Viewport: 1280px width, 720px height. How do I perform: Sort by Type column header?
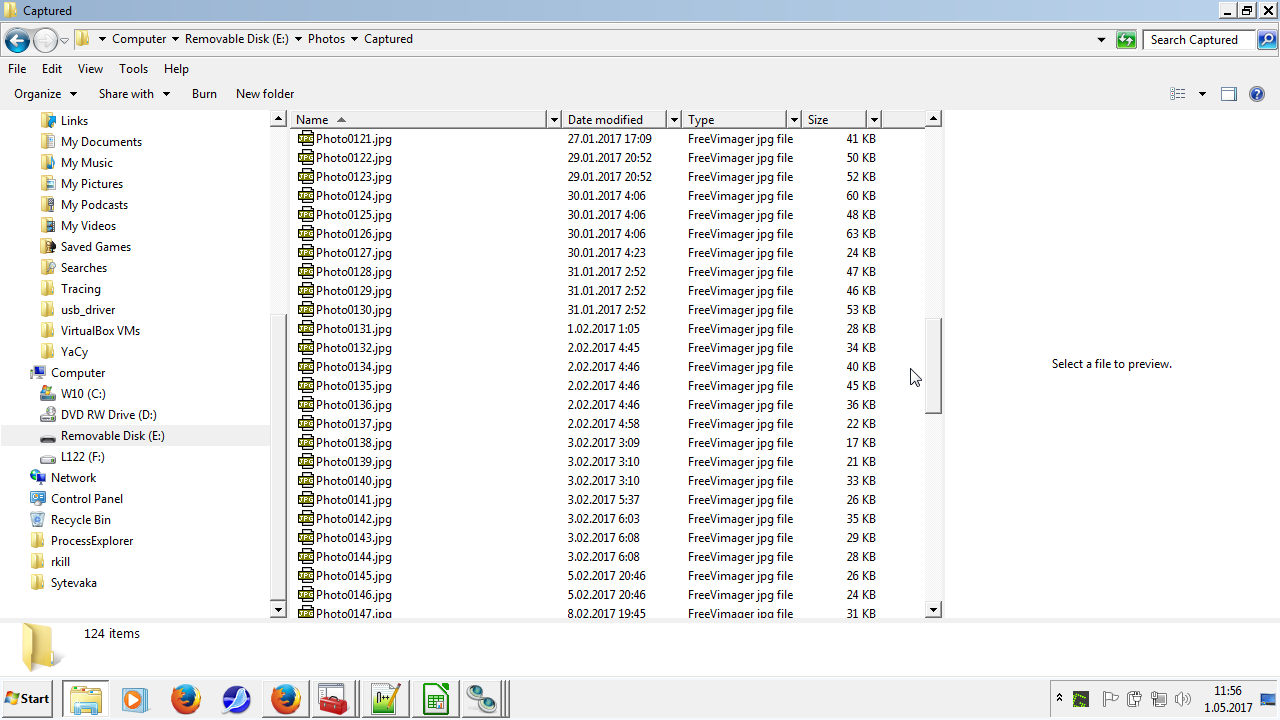tap(735, 120)
